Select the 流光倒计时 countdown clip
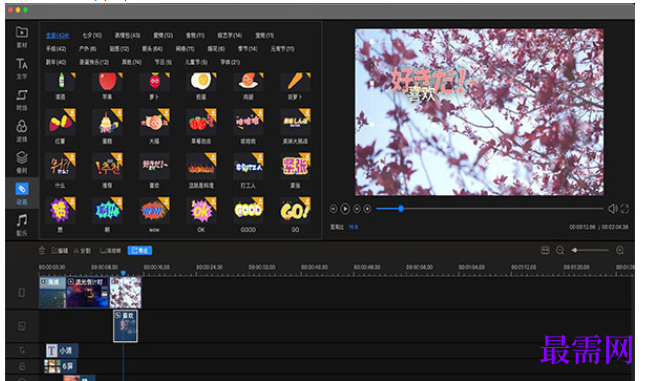 click(x=87, y=293)
